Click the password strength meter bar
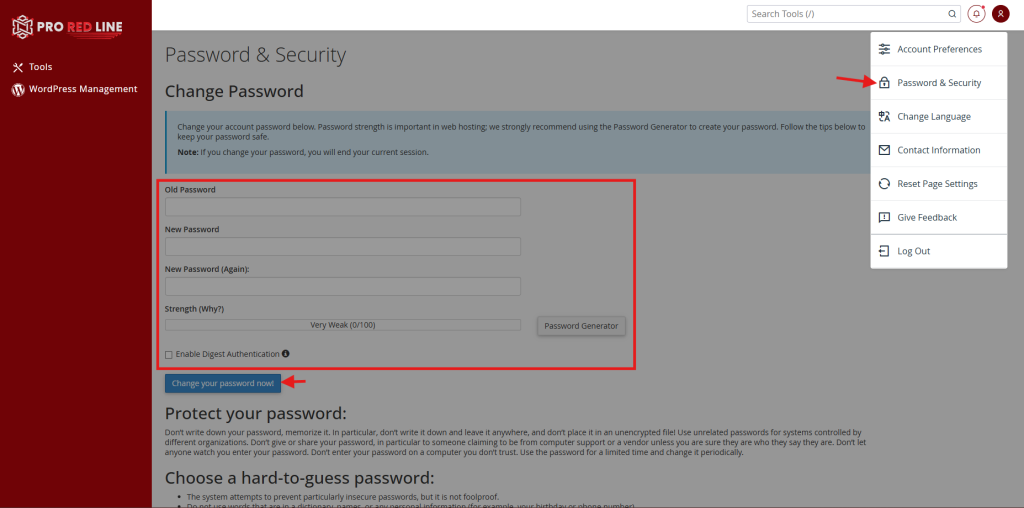The height and width of the screenshot is (508, 1024). (342, 325)
